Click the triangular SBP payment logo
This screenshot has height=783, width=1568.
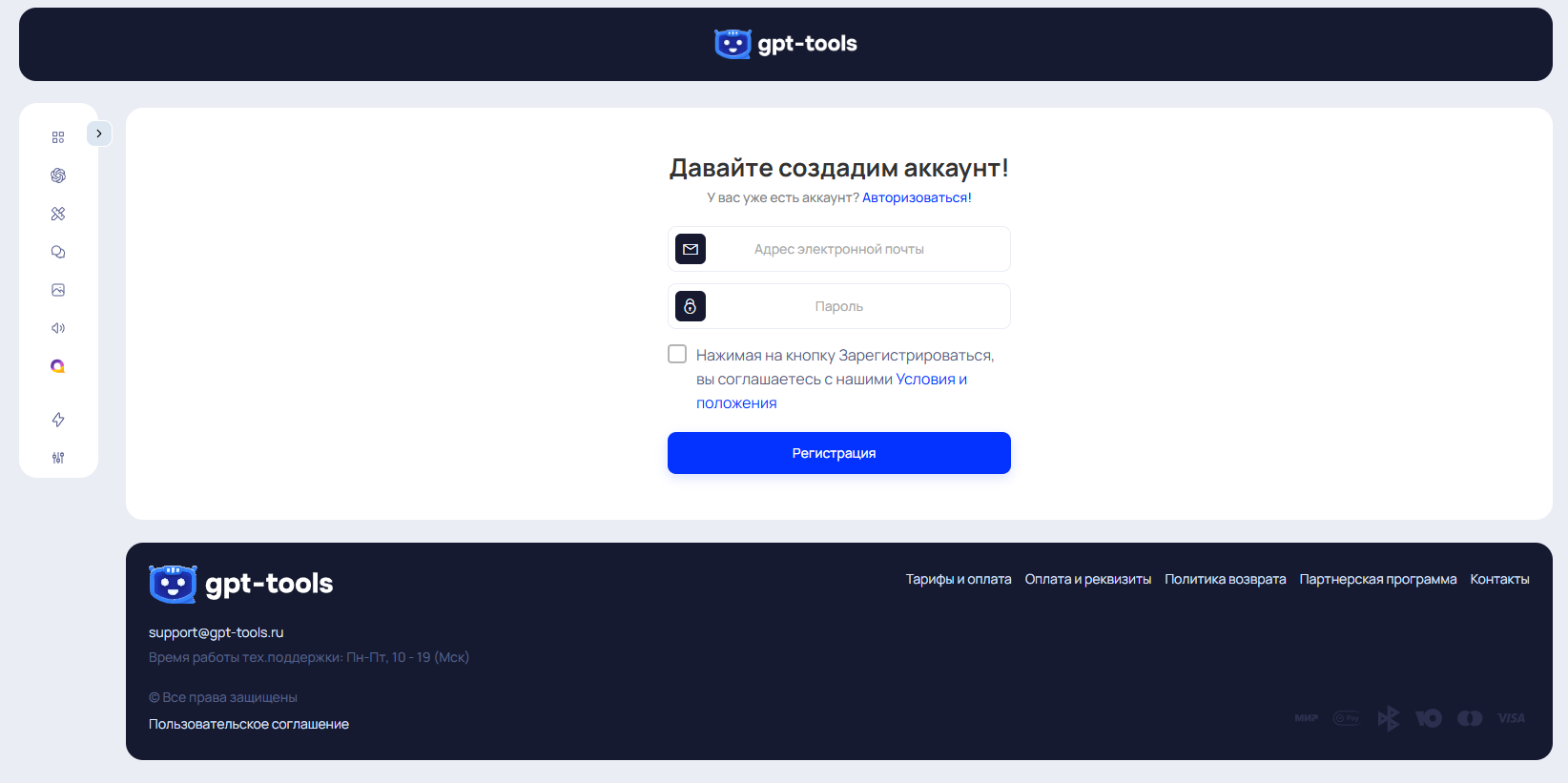point(1389,718)
